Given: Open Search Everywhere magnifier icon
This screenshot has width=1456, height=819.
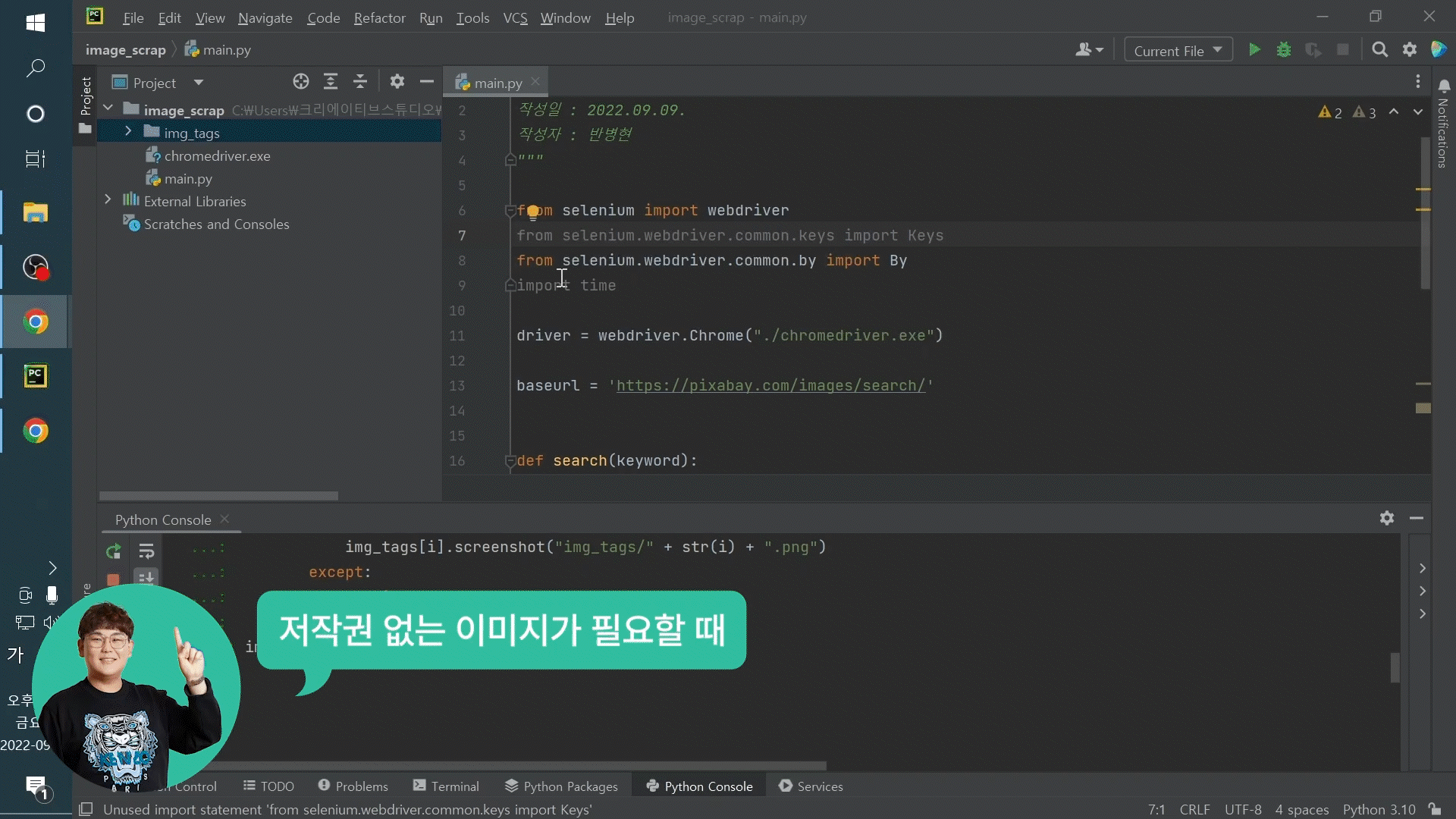Looking at the screenshot, I should click(x=1380, y=50).
